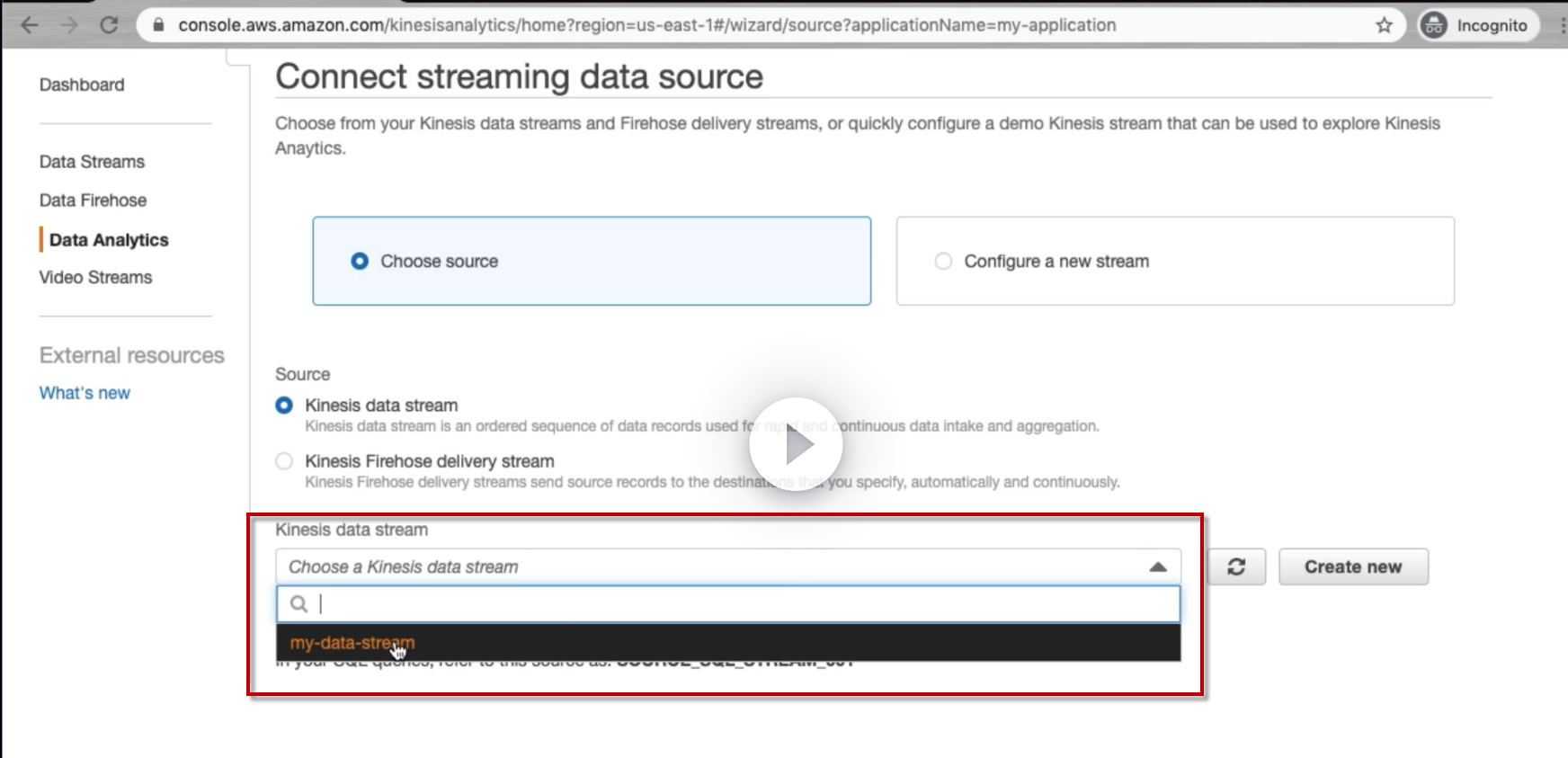Click the search magnifier in the stream dropdown
Screen dimensions: 1568x758
(299, 604)
